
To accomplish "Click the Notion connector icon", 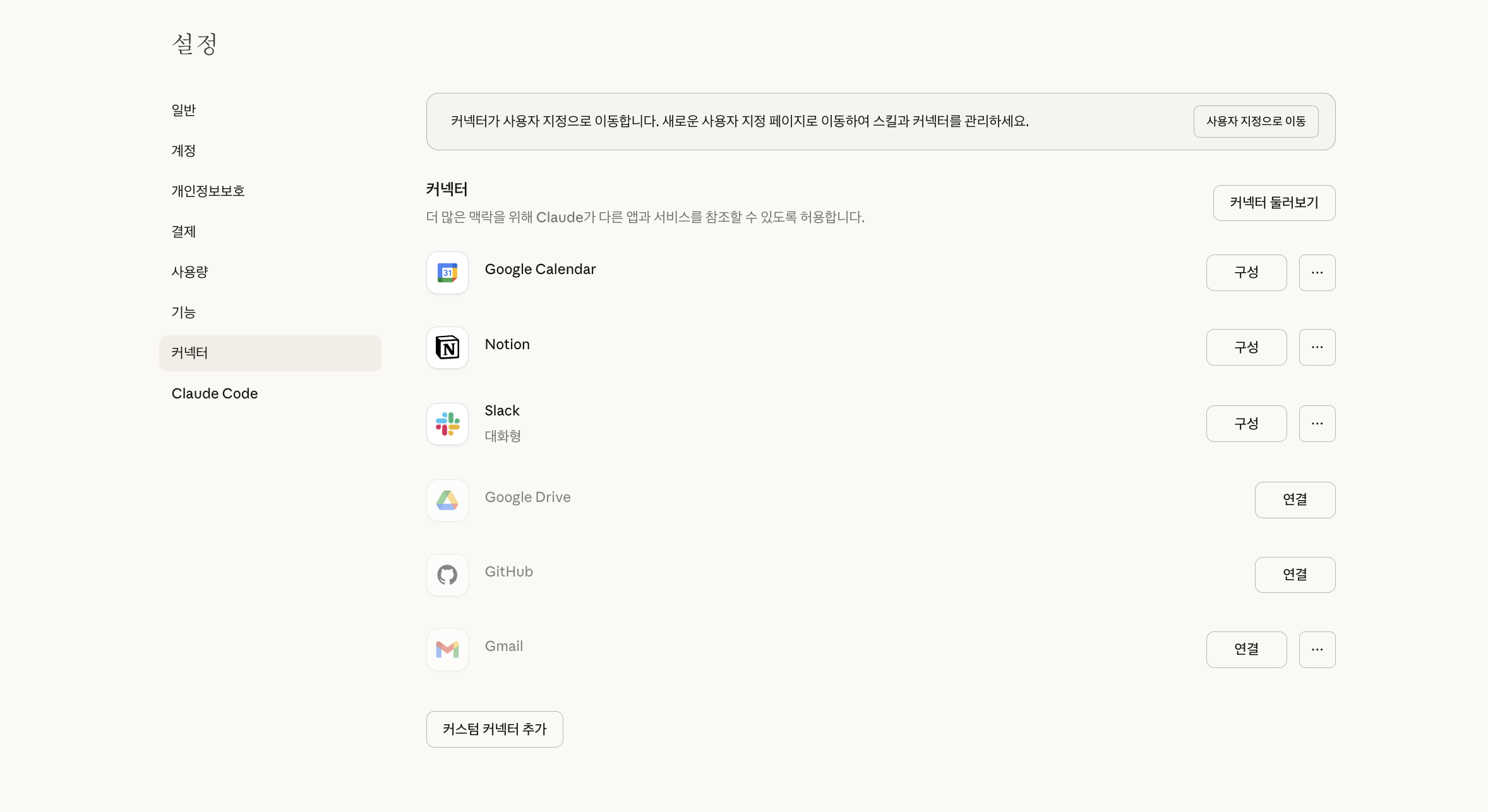I will point(447,347).
